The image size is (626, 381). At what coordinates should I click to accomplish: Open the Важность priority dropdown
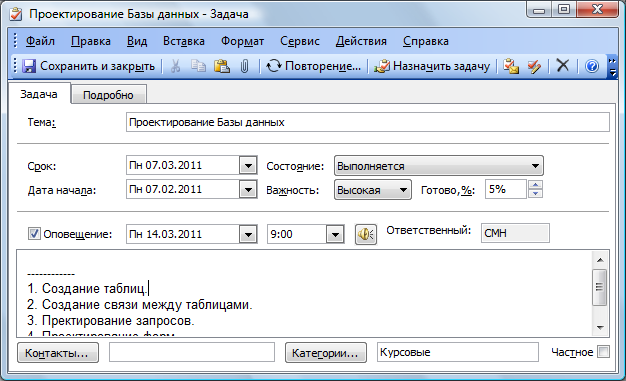372,190
